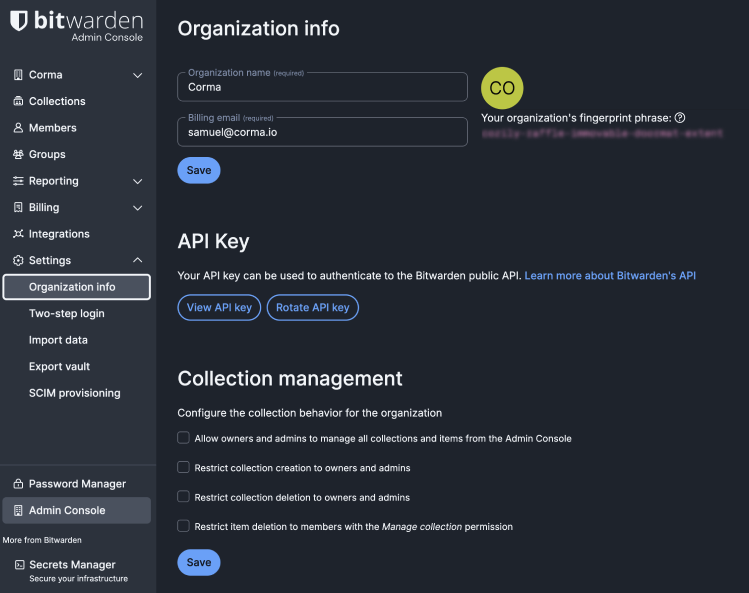Viewport: 749px width, 593px height.
Task: Click the View API key button
Action: coord(219,308)
